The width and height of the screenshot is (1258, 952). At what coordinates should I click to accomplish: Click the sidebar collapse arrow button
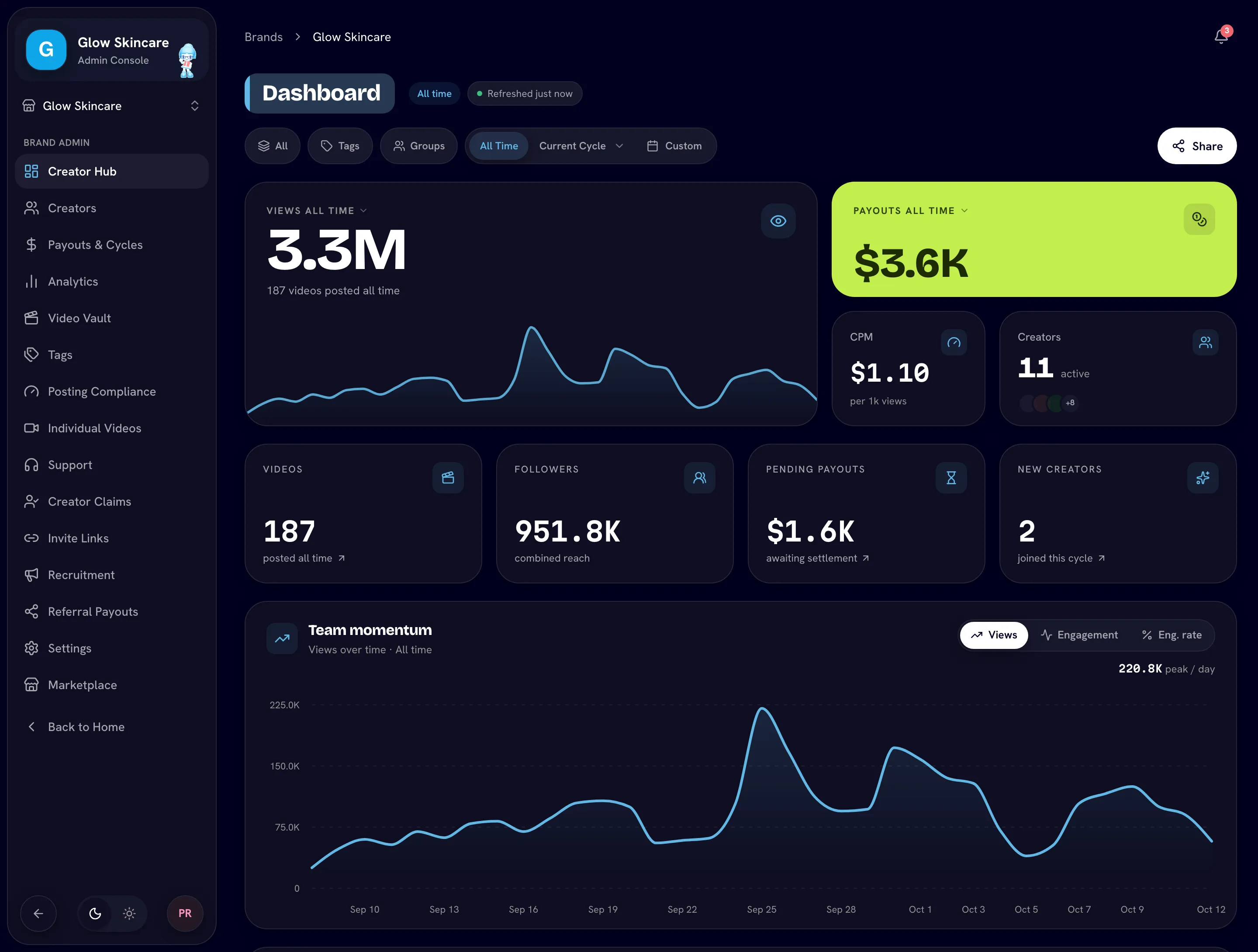click(38, 913)
